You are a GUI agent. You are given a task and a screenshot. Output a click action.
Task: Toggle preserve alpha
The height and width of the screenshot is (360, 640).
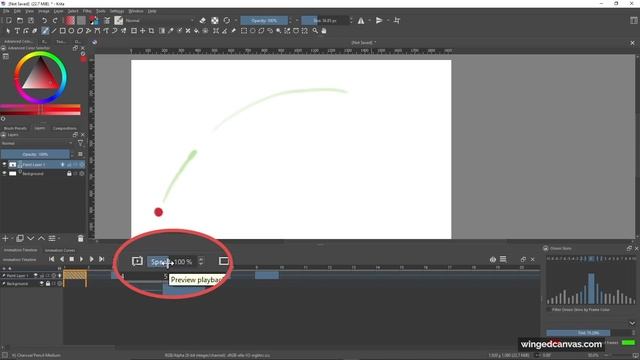tap(215, 20)
